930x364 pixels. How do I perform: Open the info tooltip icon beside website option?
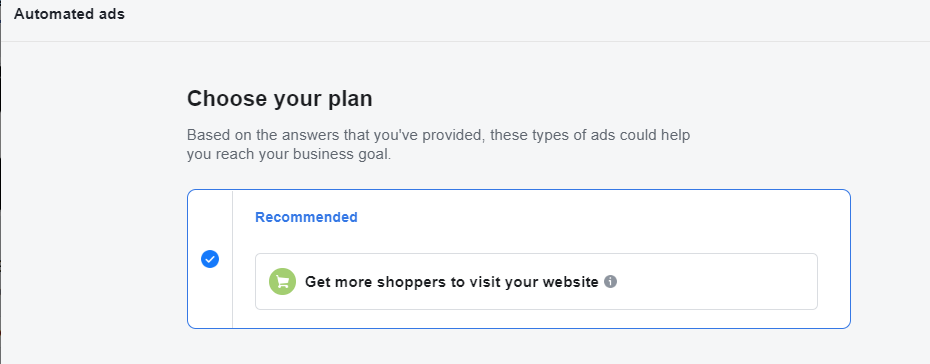tap(610, 282)
